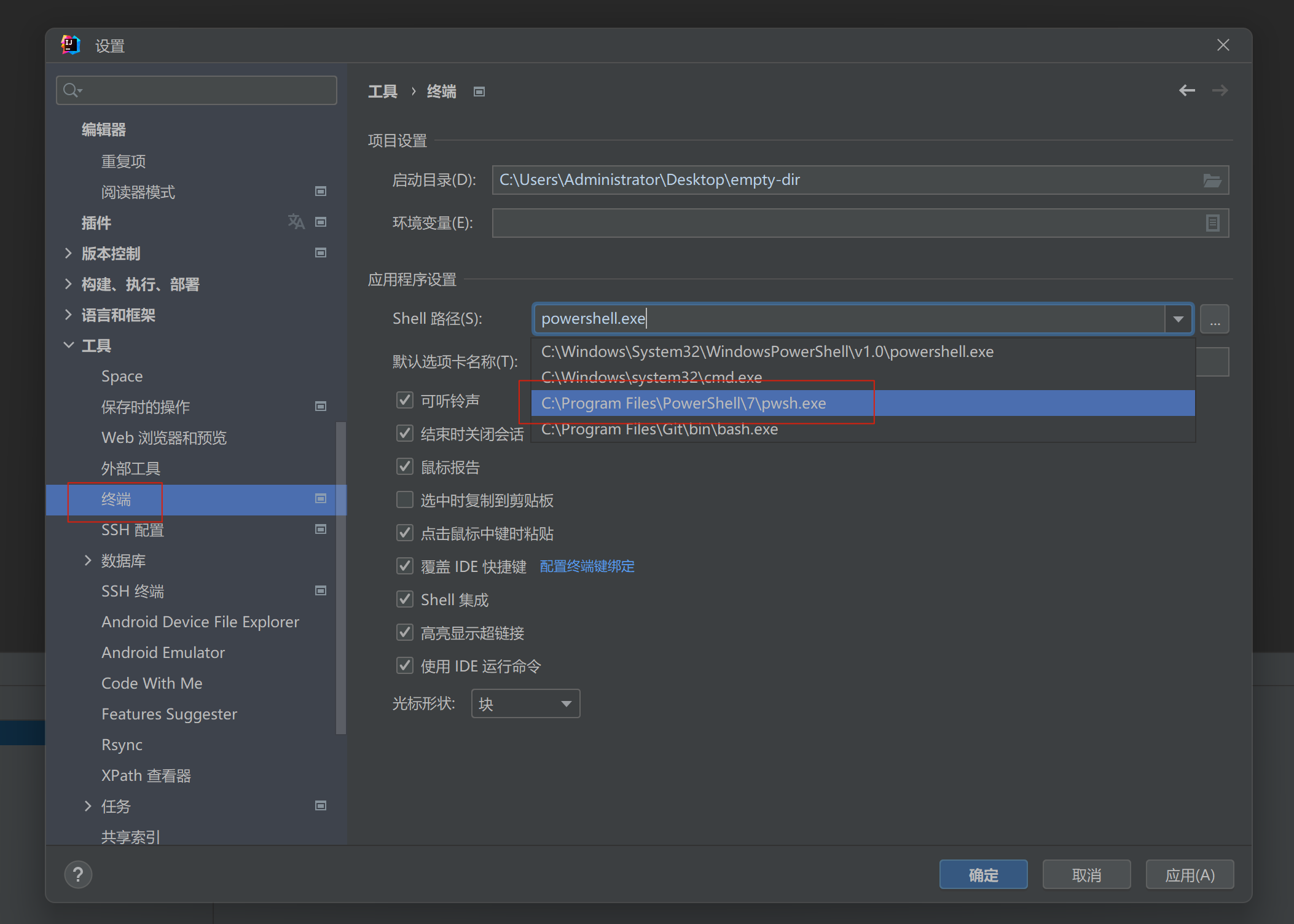Click project icon on 终端 row

(321, 498)
